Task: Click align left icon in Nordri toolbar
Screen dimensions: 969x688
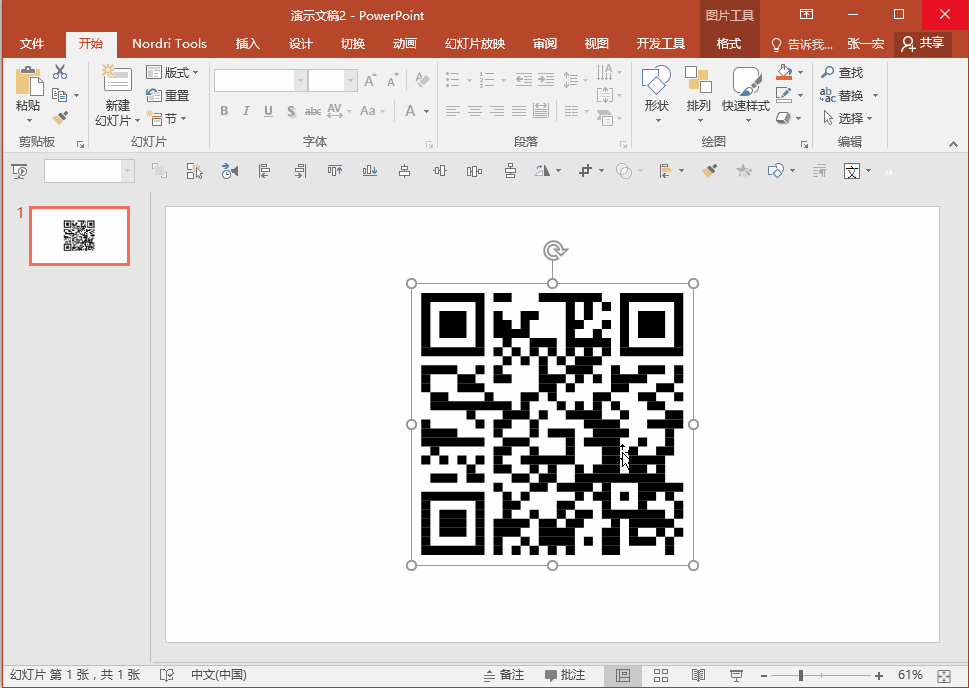Action: (264, 171)
